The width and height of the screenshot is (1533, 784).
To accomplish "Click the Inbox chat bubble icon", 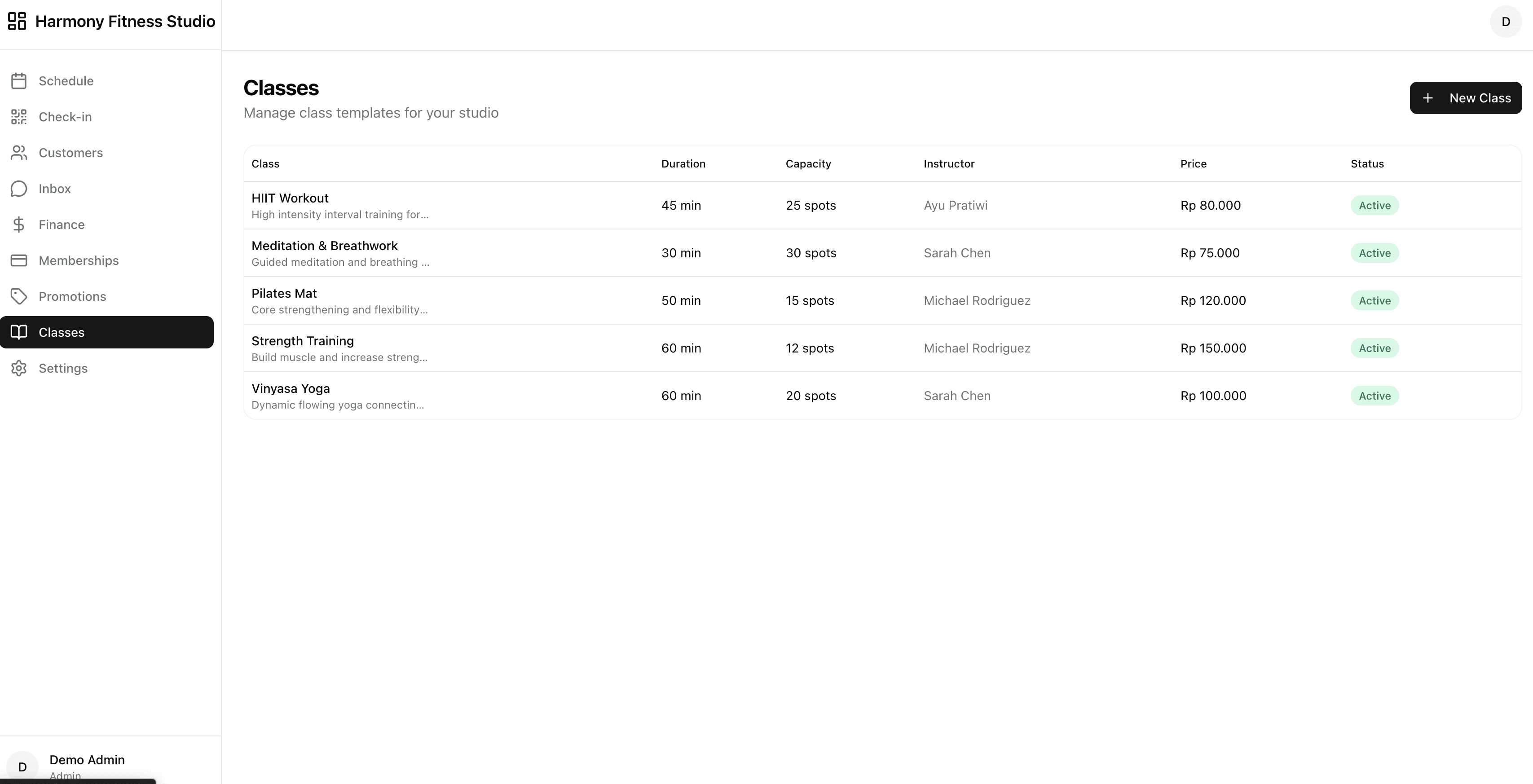I will [x=18, y=189].
